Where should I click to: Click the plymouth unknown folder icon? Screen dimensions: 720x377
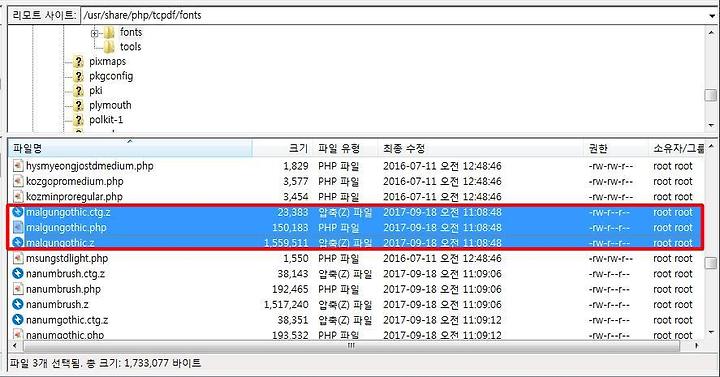pyautogui.click(x=79, y=106)
